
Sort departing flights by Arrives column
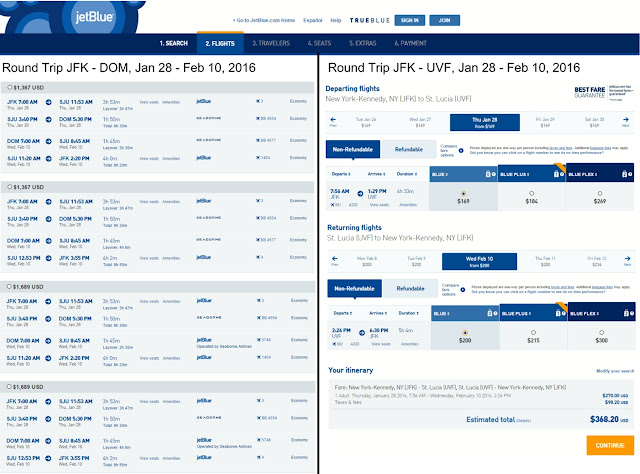click(376, 174)
